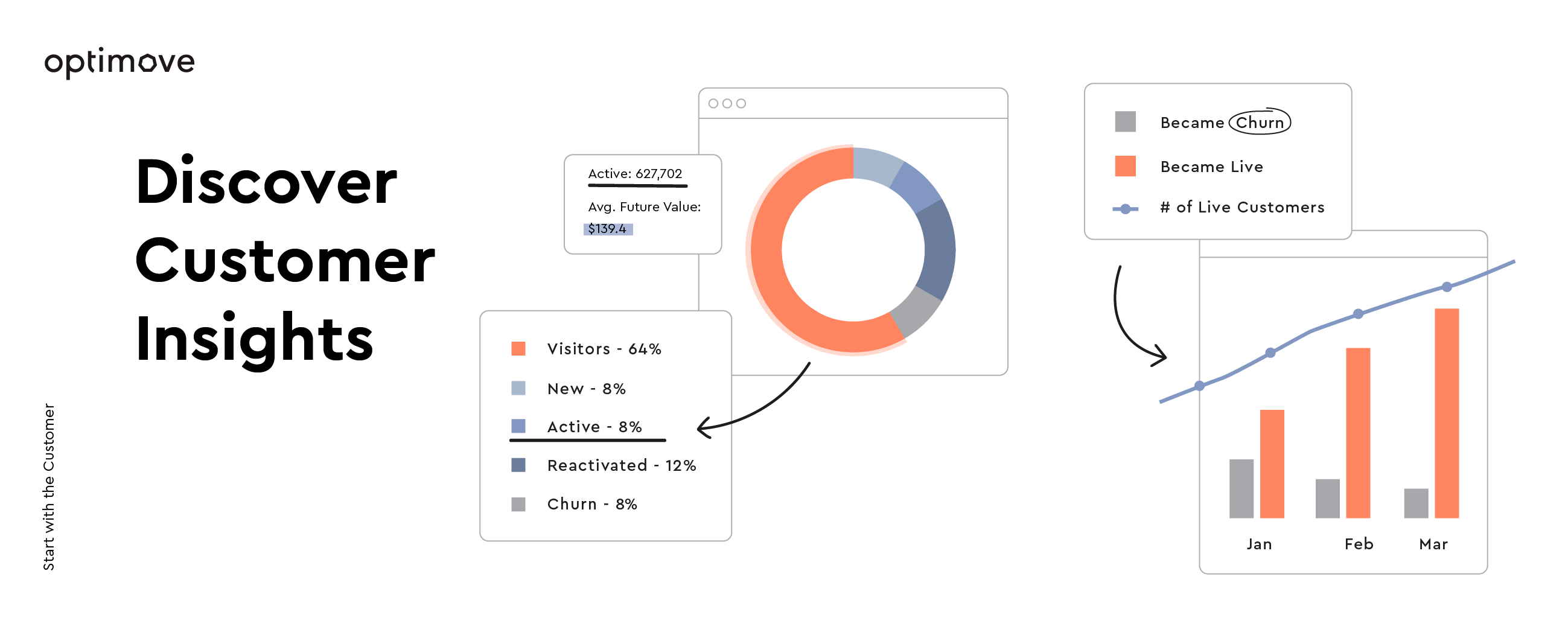This screenshot has height=629, width=1568.
Task: Click the optimove logo
Action: 120,62
